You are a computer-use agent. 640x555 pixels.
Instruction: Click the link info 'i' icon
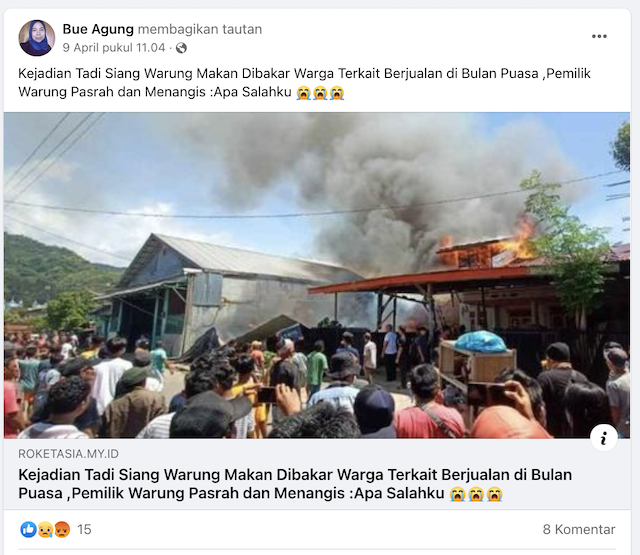pyautogui.click(x=603, y=438)
